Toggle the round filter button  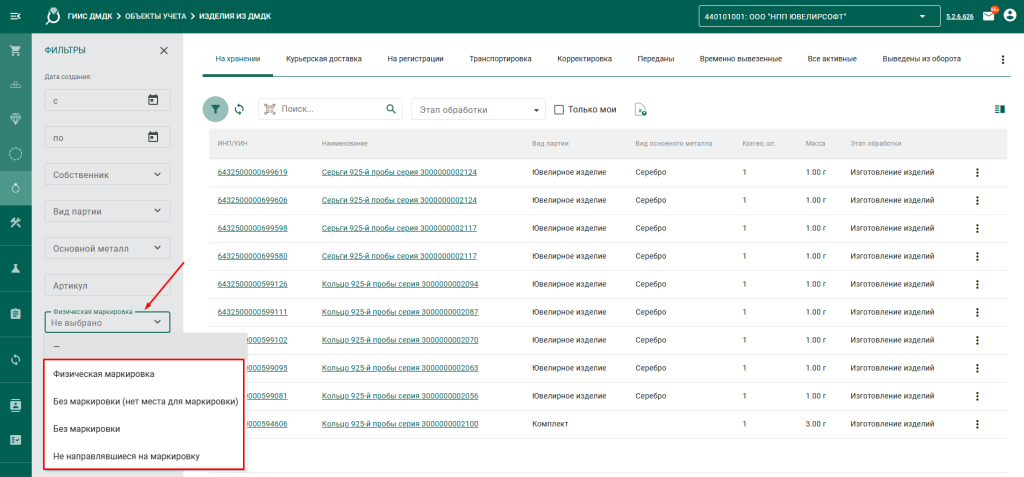(x=216, y=109)
